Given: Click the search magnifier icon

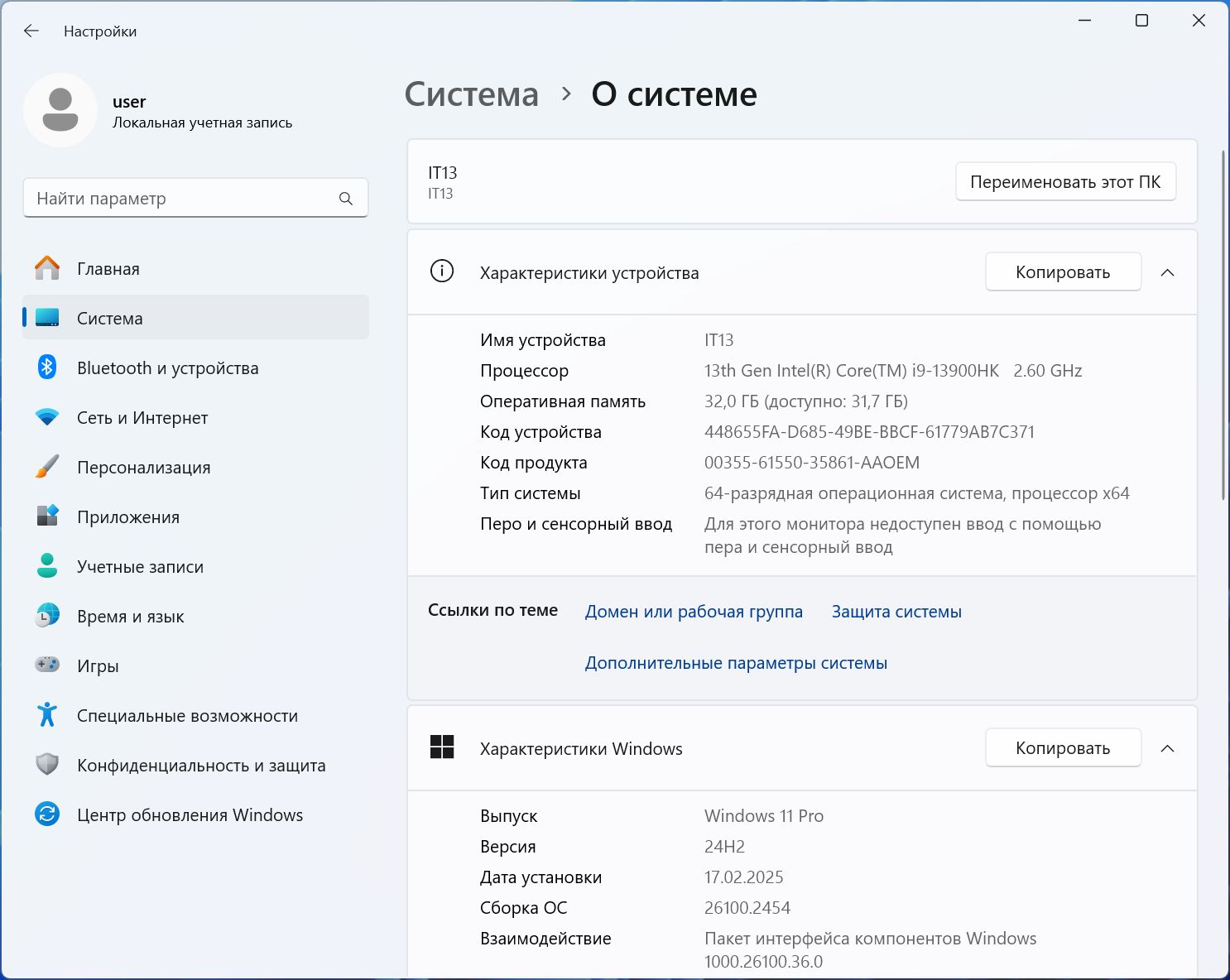Looking at the screenshot, I should (x=346, y=199).
